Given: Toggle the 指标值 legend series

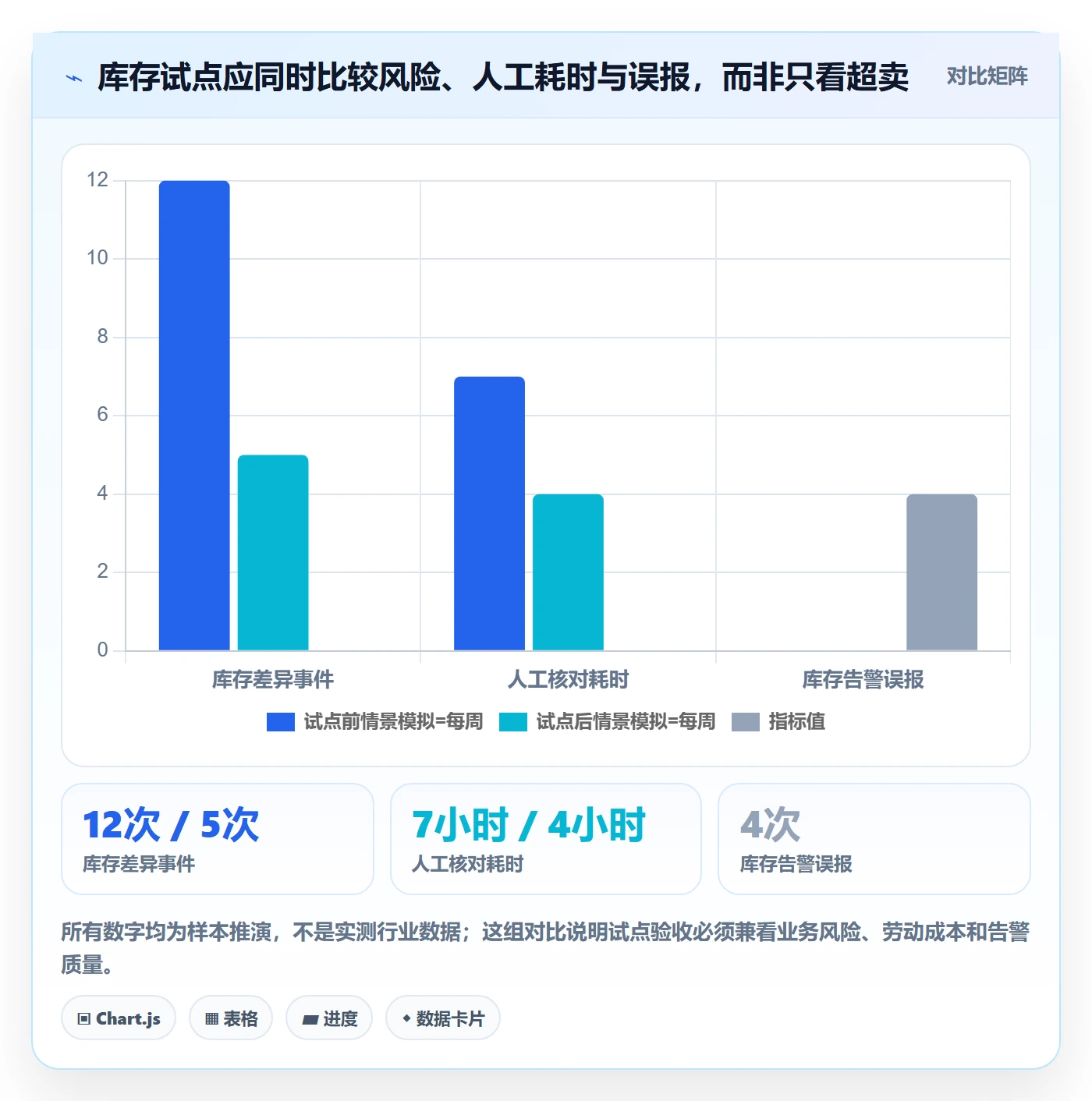Looking at the screenshot, I should point(778,721).
